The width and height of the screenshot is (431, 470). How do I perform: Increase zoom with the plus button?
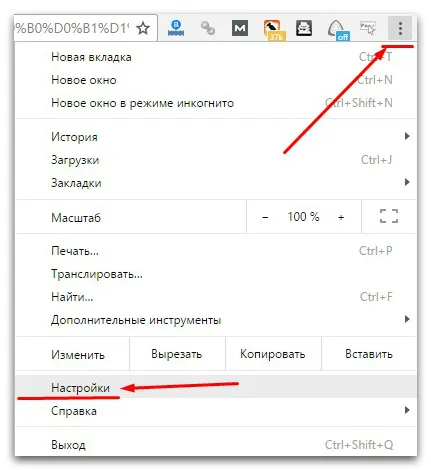[341, 217]
